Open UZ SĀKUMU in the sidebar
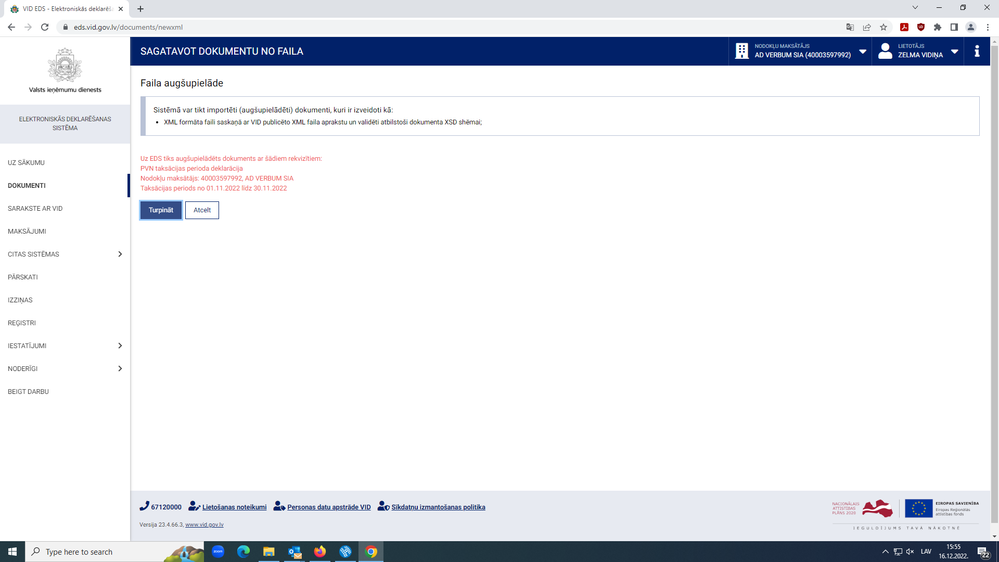Viewport: 999px width, 562px height. pyautogui.click(x=26, y=162)
